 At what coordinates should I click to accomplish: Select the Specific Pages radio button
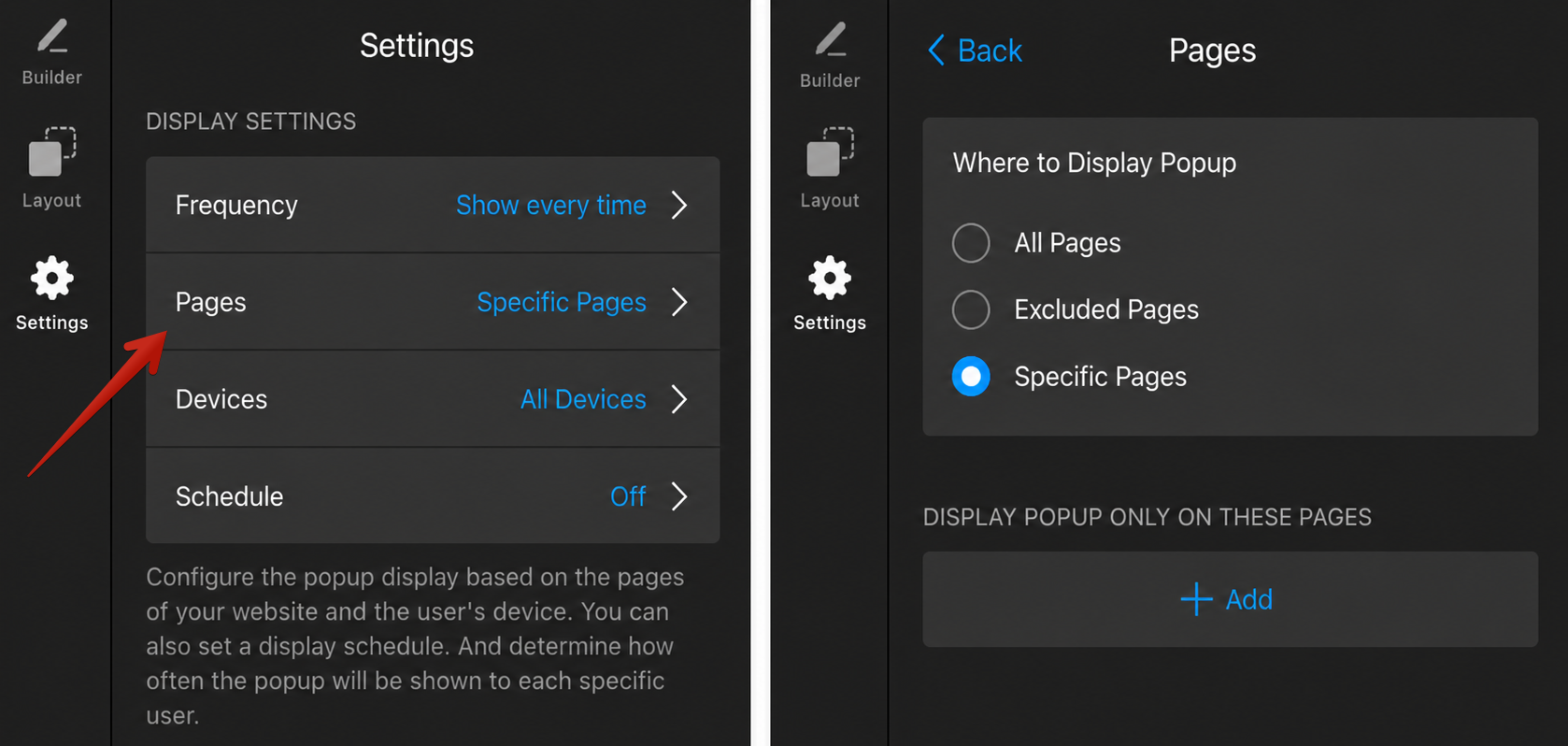coord(971,377)
